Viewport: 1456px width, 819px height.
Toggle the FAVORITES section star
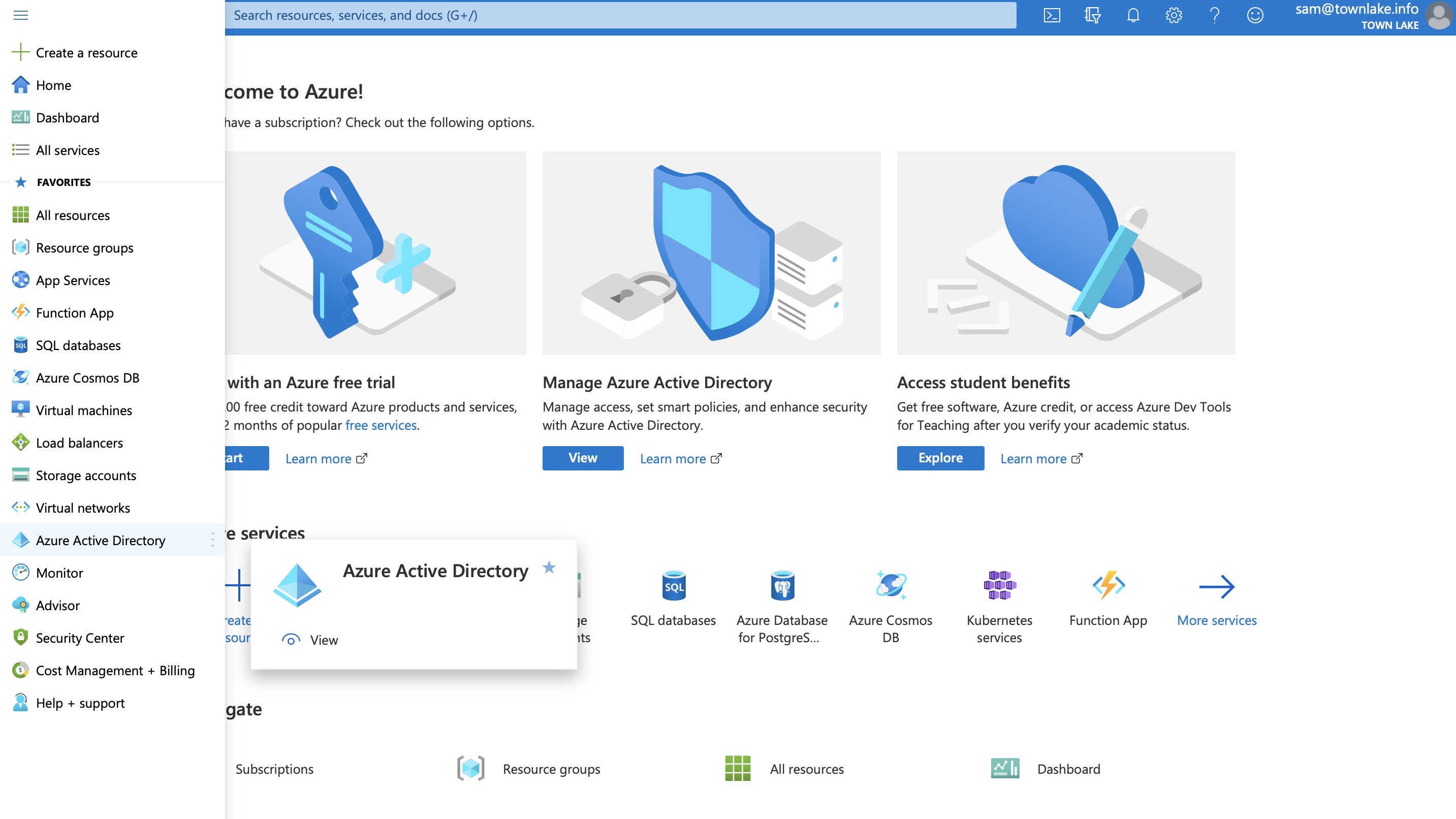point(21,182)
